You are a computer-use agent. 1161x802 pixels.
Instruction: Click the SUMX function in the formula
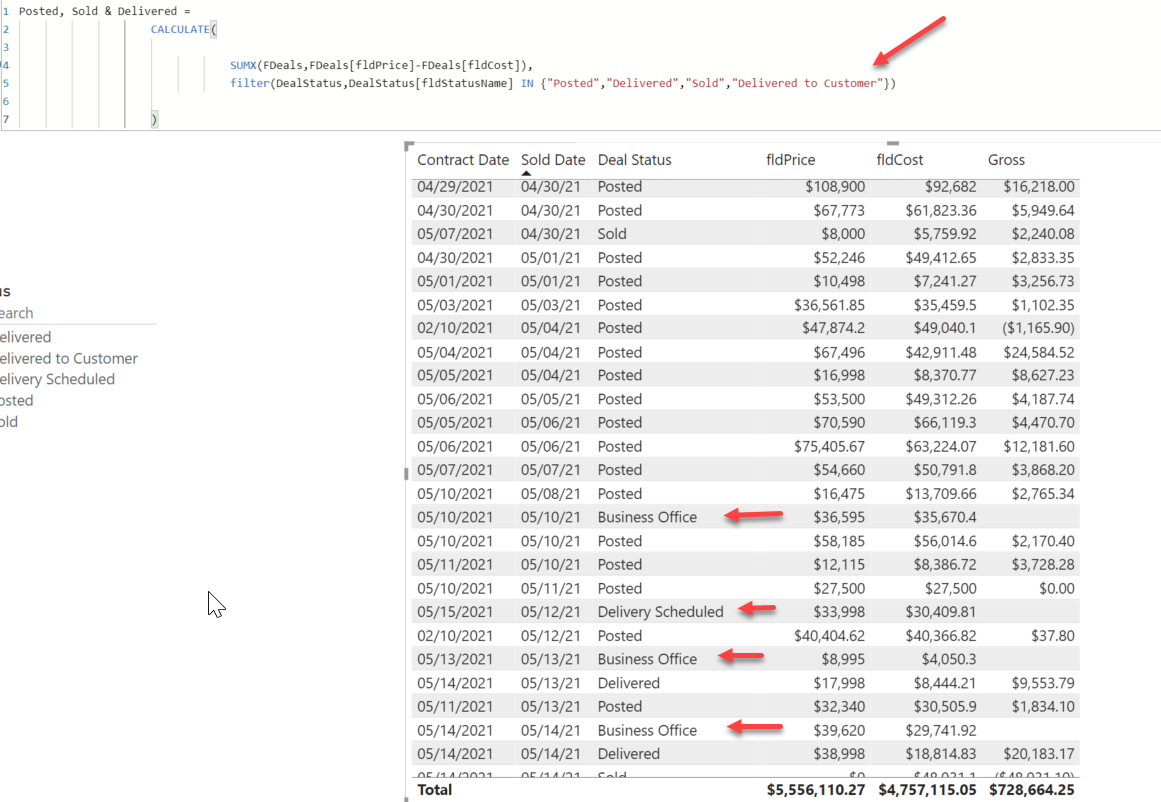(243, 65)
